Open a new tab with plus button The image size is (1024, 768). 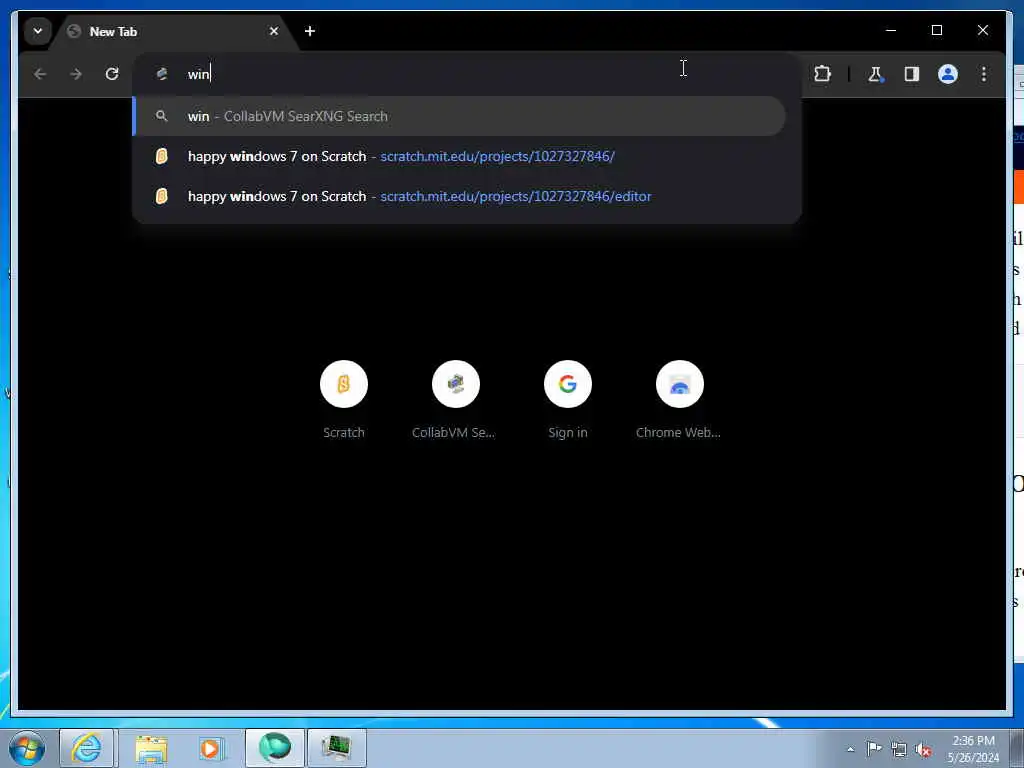[x=310, y=31]
